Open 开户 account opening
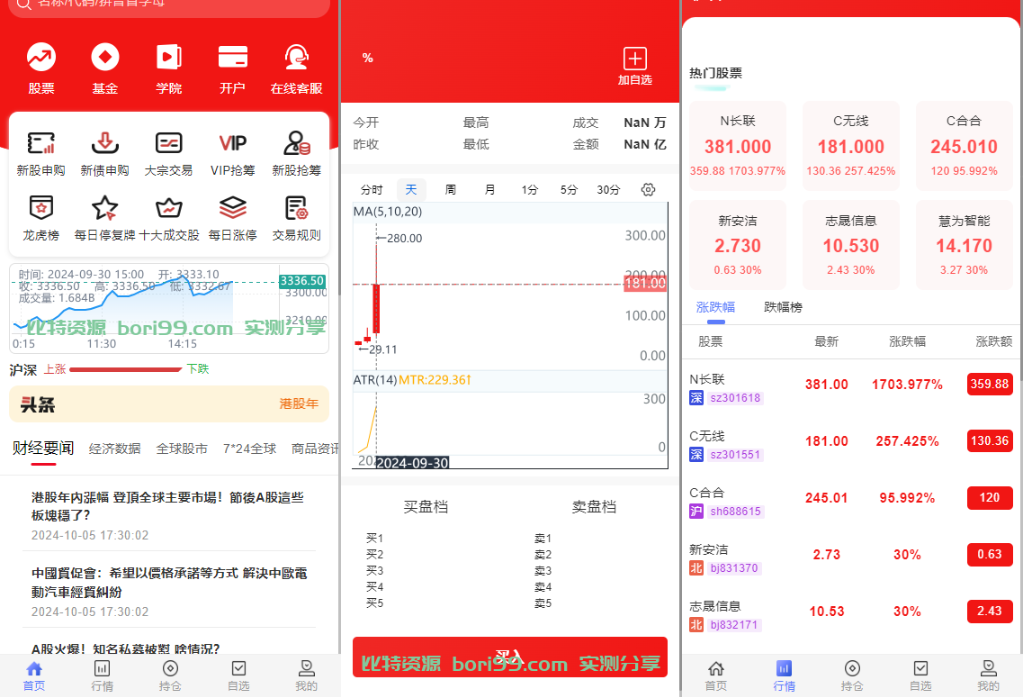 pos(232,67)
